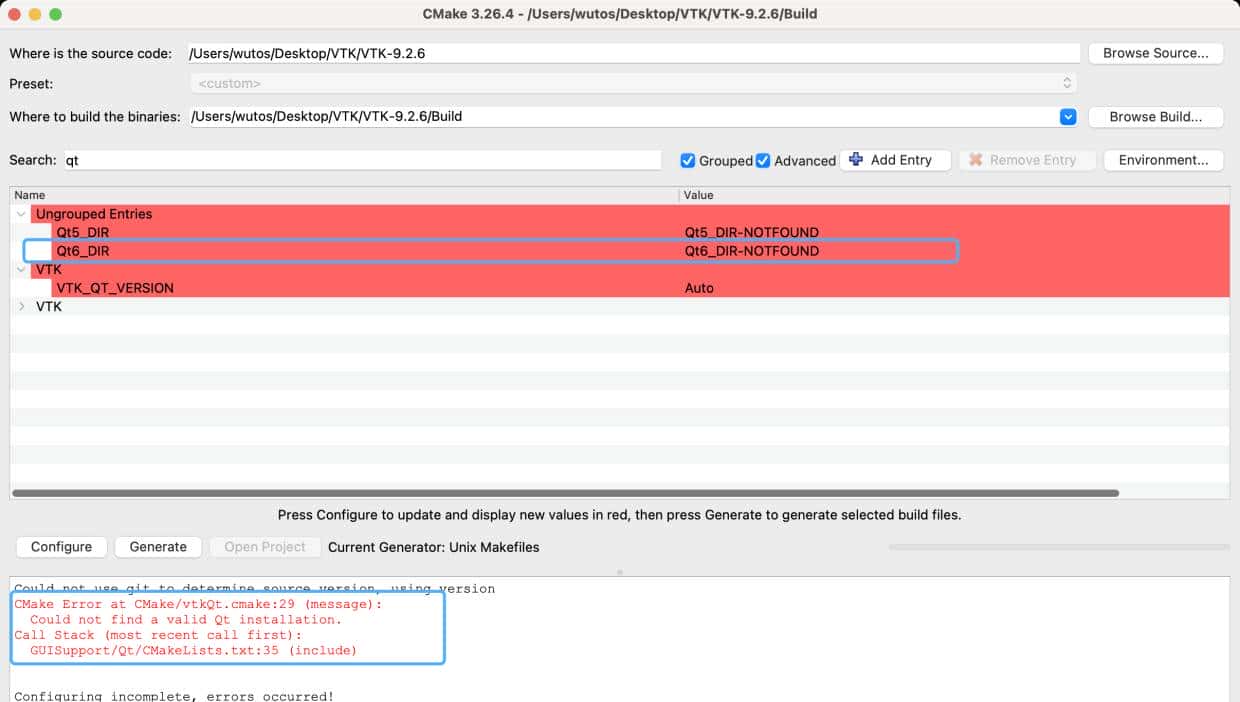The image size is (1240, 702).
Task: Click the yellow minimize window button
Action: pos(35,14)
